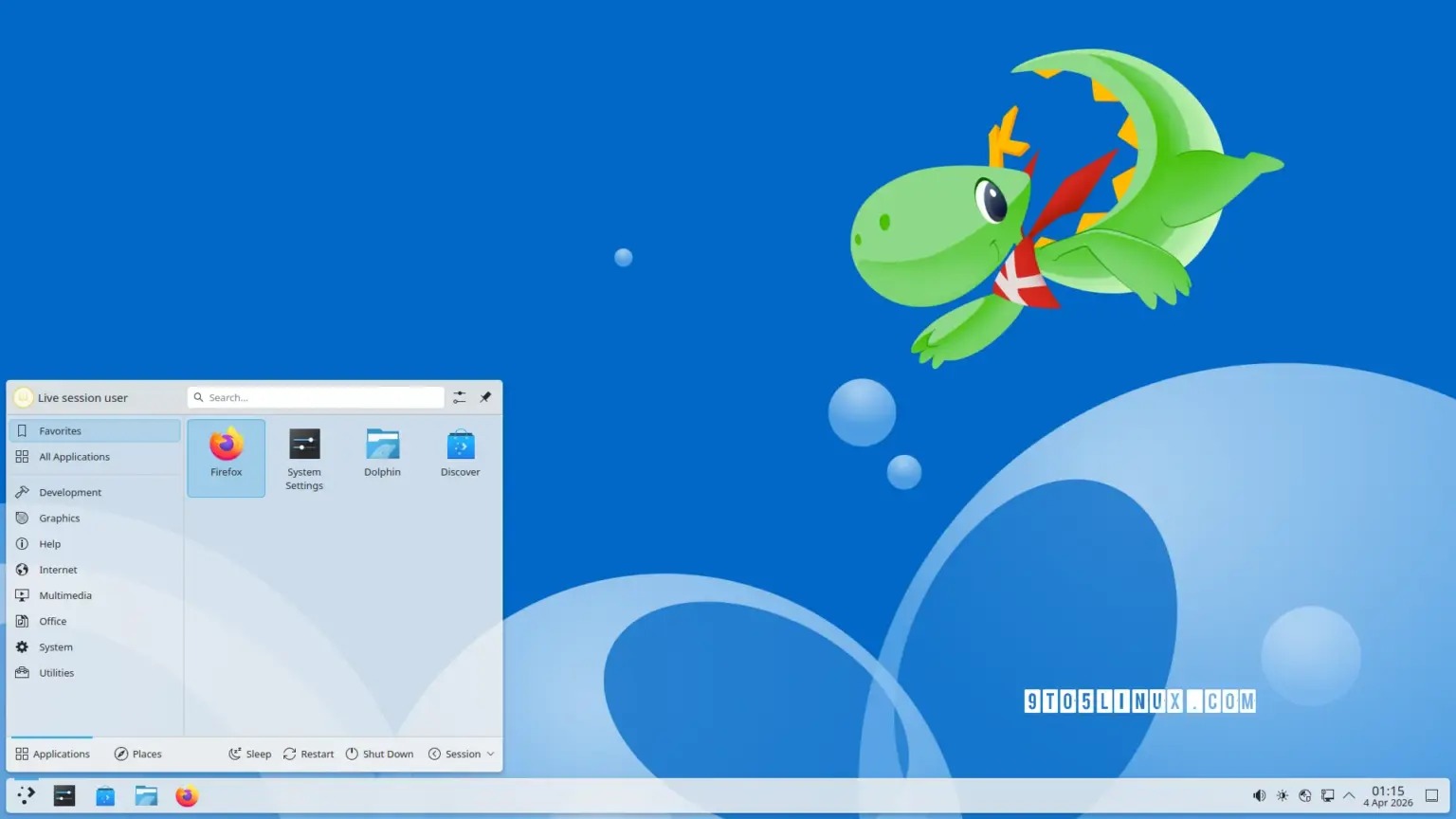The image size is (1456, 819).
Task: Click the network icon in the system tray
Action: (x=1304, y=795)
